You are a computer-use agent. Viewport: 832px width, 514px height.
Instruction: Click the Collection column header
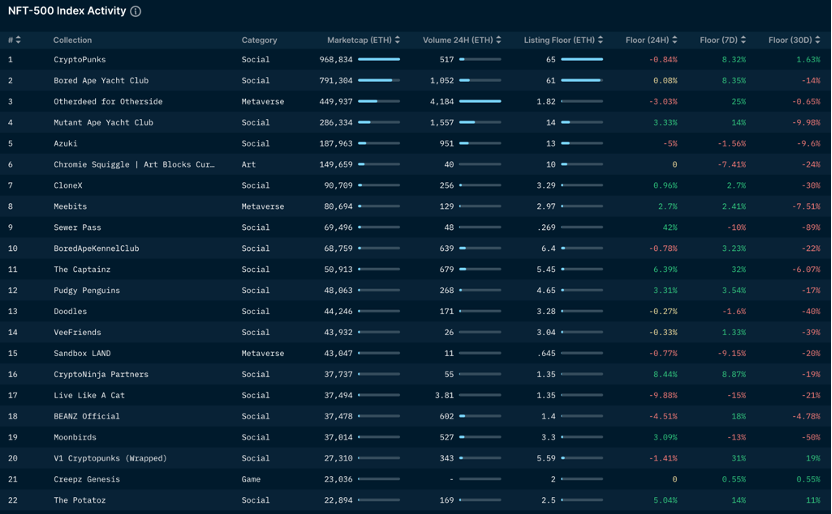(x=72, y=40)
